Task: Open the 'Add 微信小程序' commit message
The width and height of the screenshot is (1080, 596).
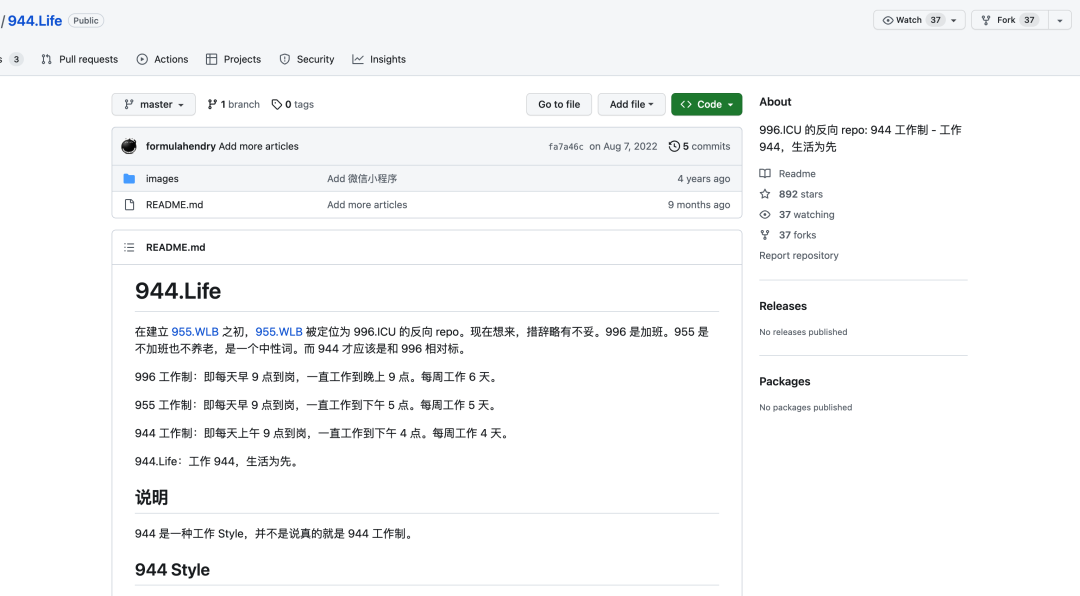Action: pos(362,178)
